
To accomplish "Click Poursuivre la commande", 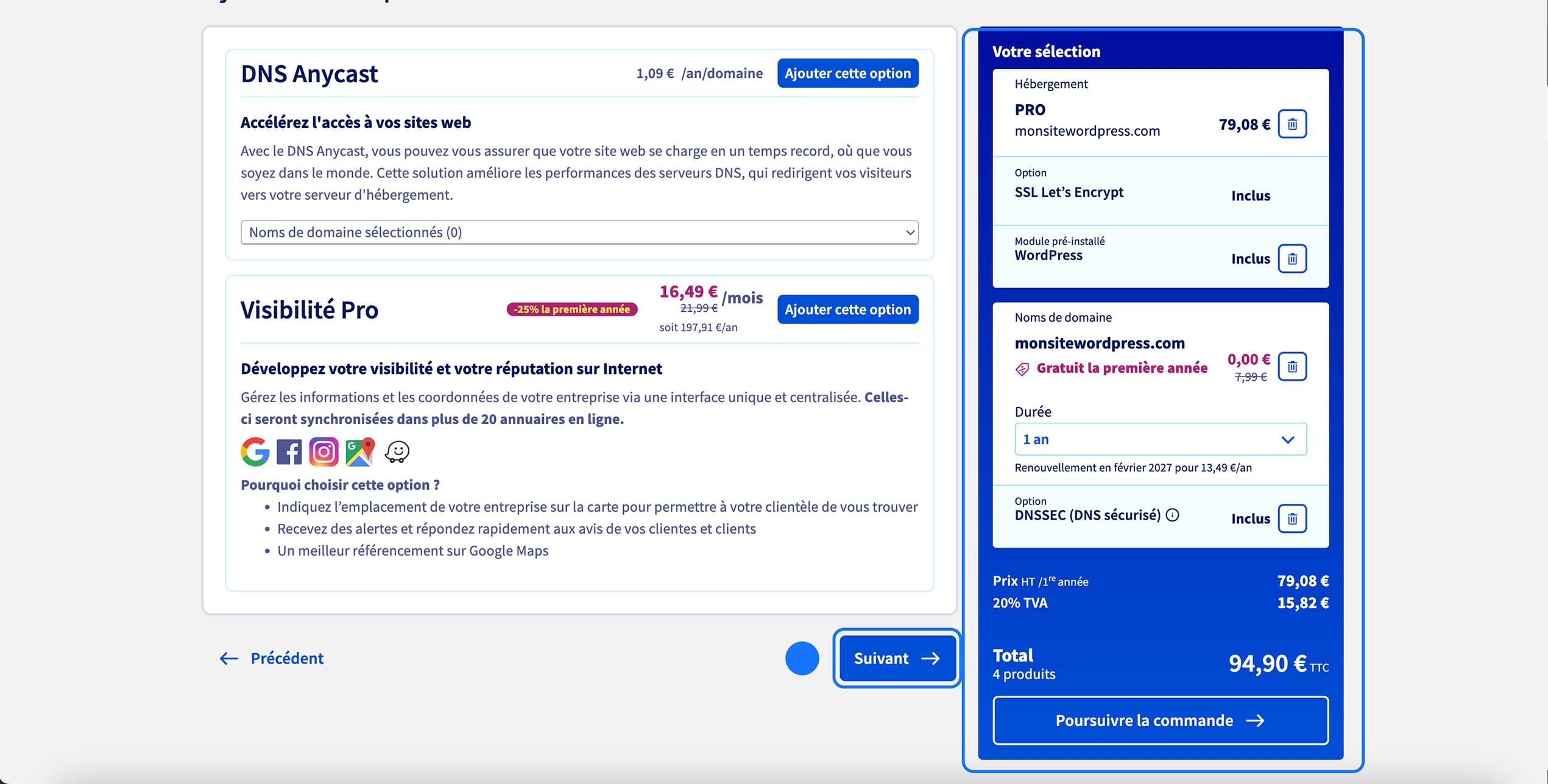I will point(1159,721).
